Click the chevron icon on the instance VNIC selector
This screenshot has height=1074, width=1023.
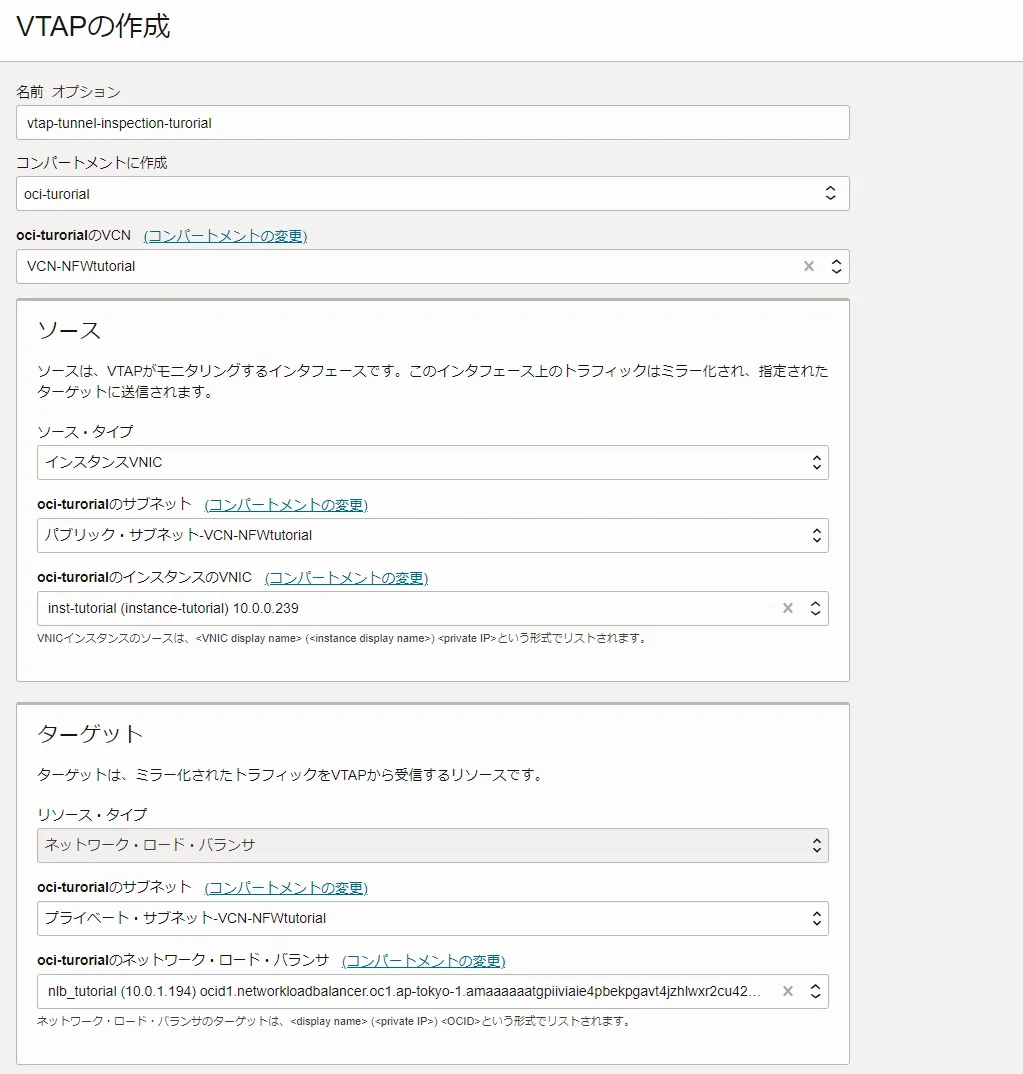pyautogui.click(x=818, y=608)
